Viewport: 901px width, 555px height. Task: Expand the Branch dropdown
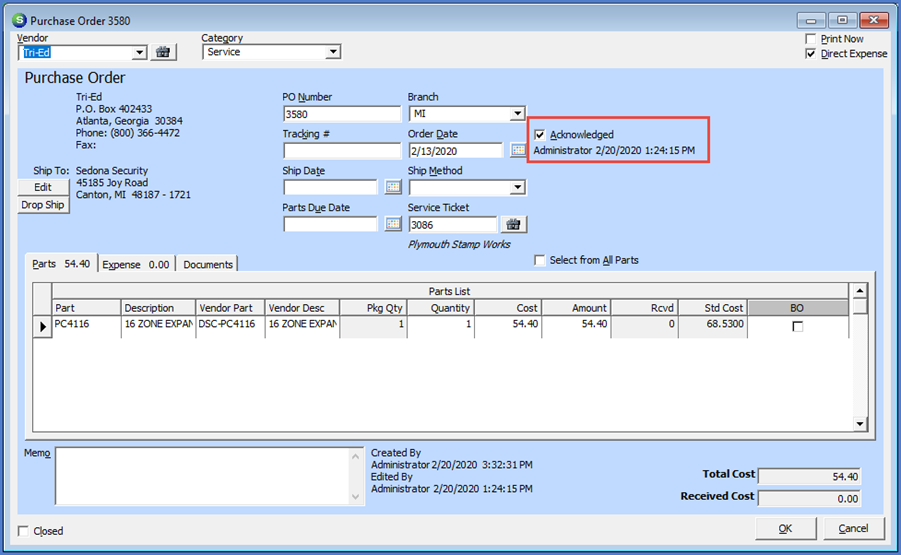click(x=517, y=114)
